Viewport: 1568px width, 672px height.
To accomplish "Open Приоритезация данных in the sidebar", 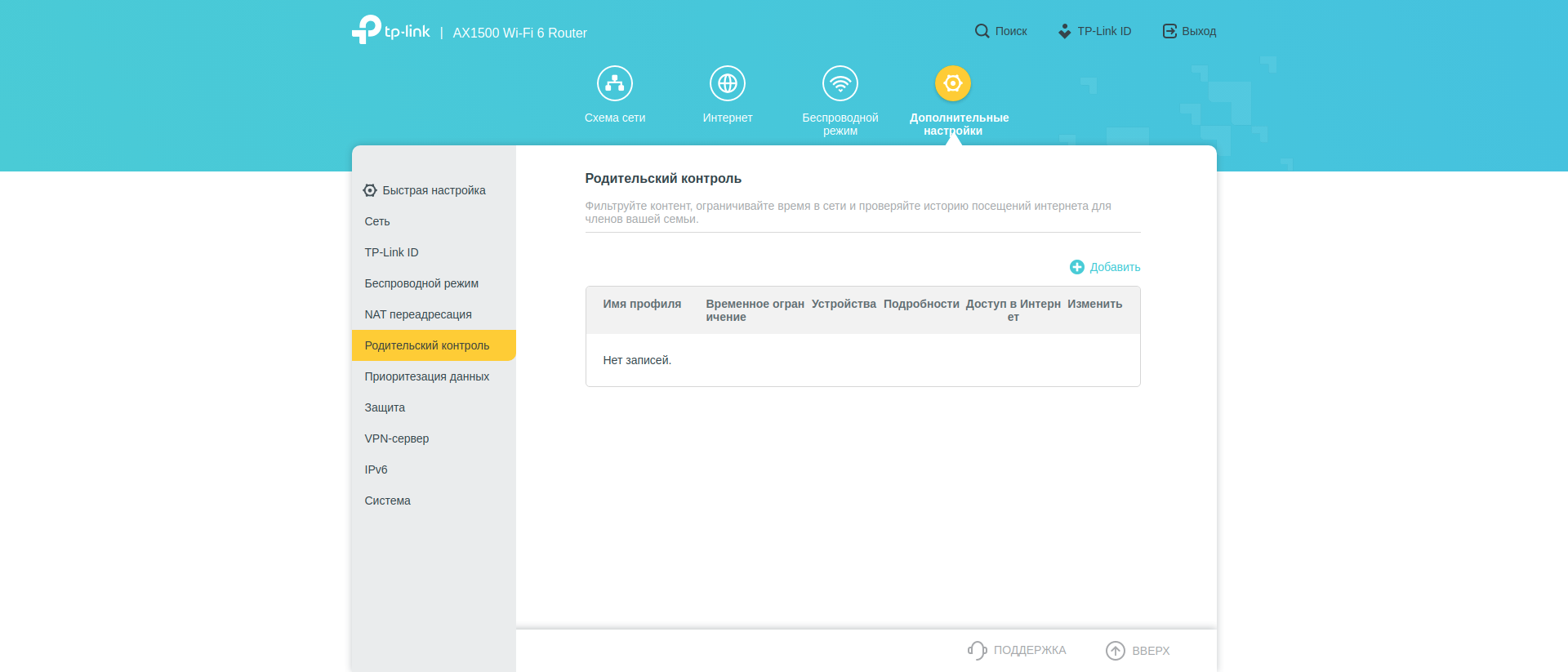I will point(427,376).
